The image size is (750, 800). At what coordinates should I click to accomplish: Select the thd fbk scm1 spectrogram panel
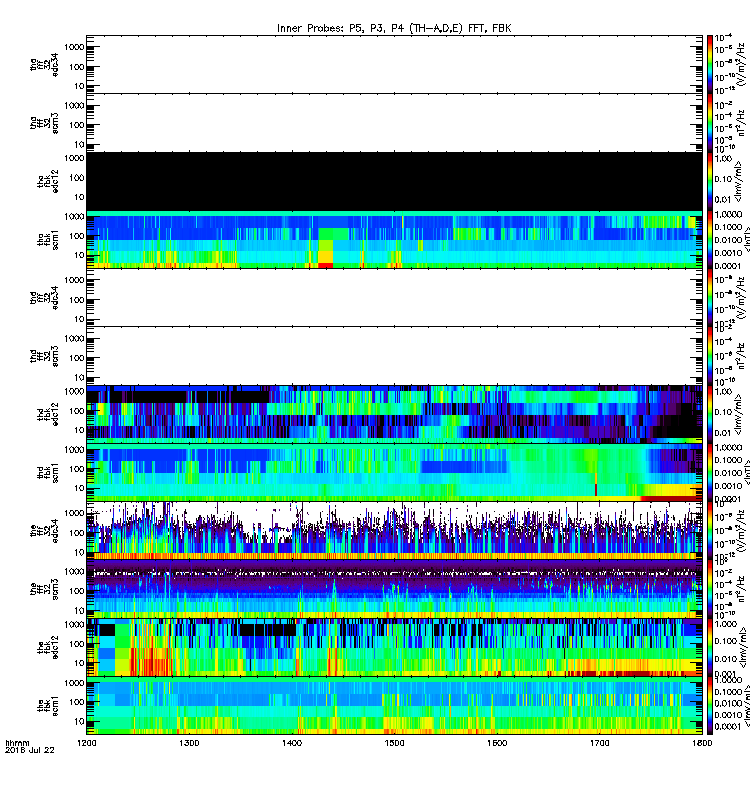(394, 472)
